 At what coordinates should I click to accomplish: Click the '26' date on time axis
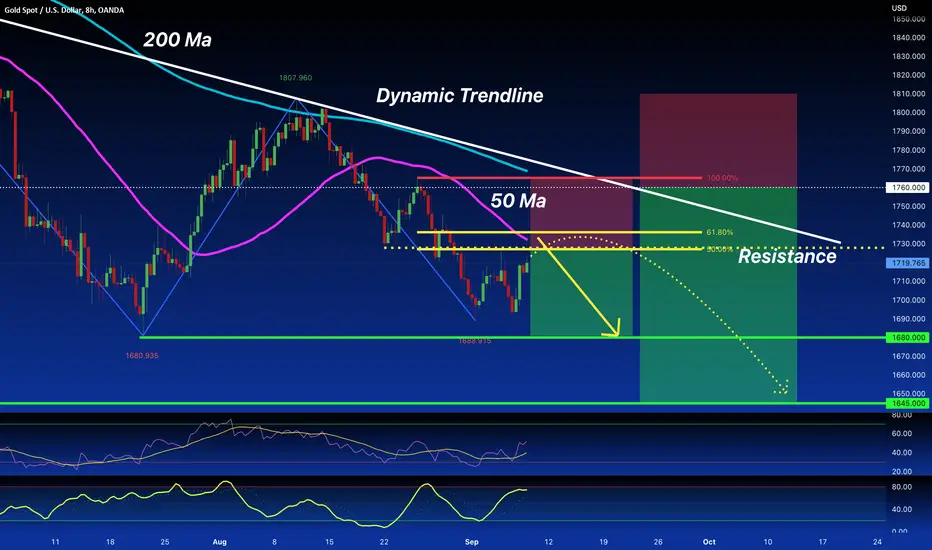click(x=658, y=542)
